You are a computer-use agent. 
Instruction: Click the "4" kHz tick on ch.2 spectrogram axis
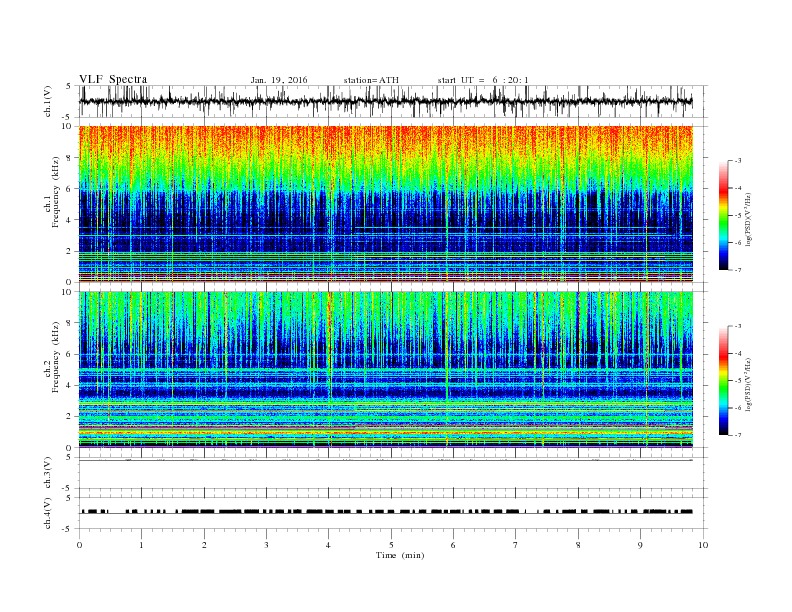coord(69,385)
